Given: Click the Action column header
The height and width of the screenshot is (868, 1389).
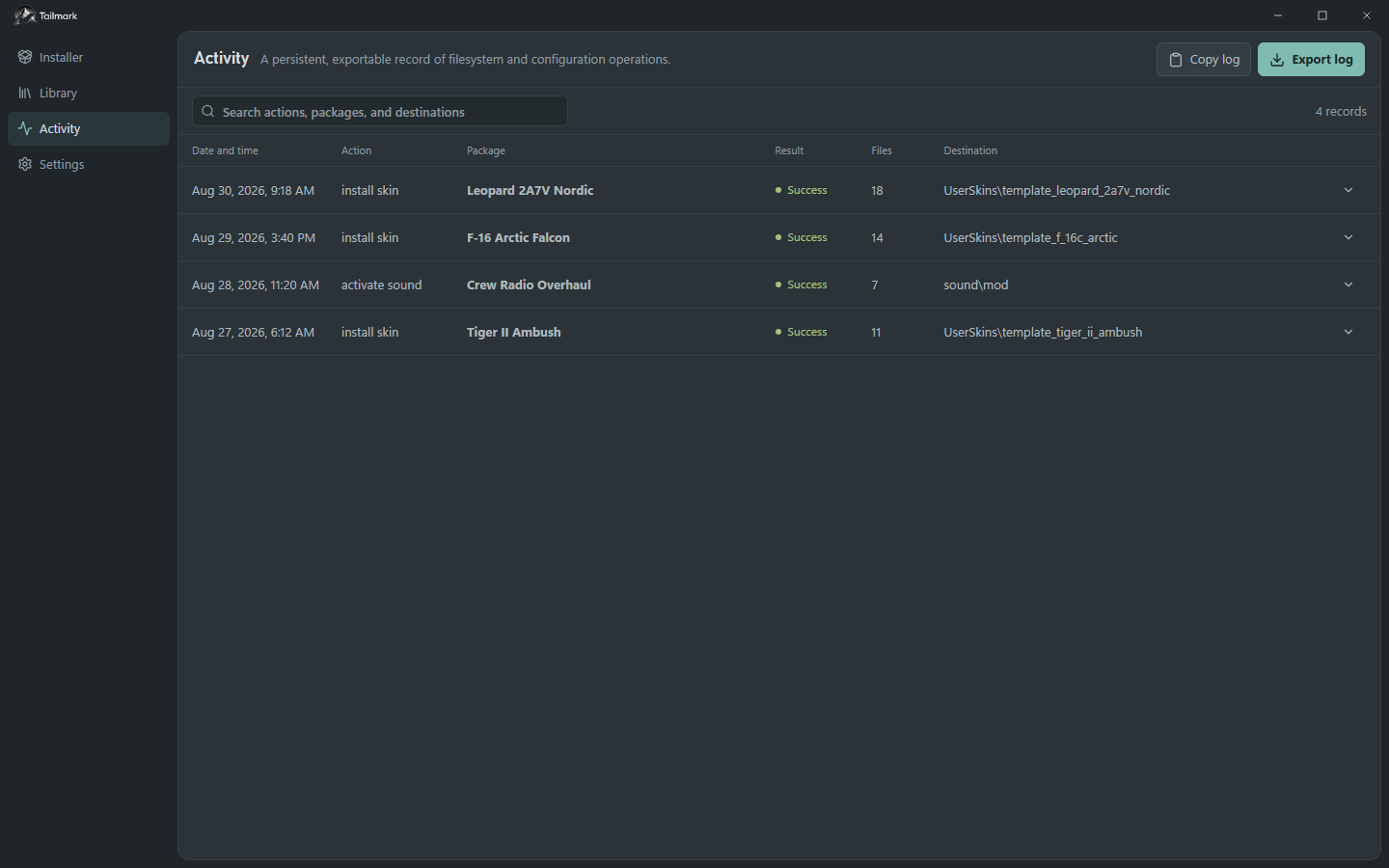Looking at the screenshot, I should [356, 150].
